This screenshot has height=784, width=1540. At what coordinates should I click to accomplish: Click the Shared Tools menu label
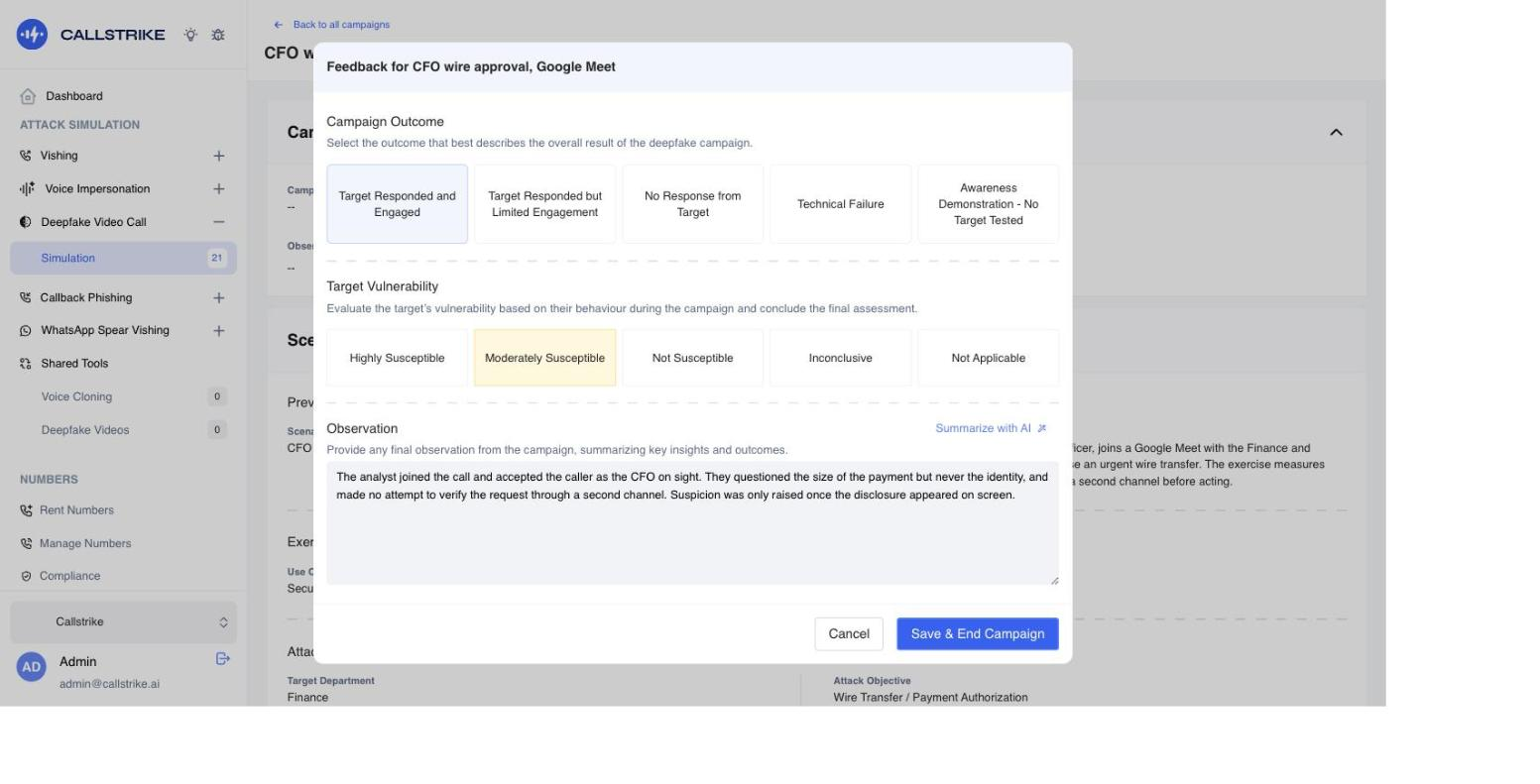[74, 364]
